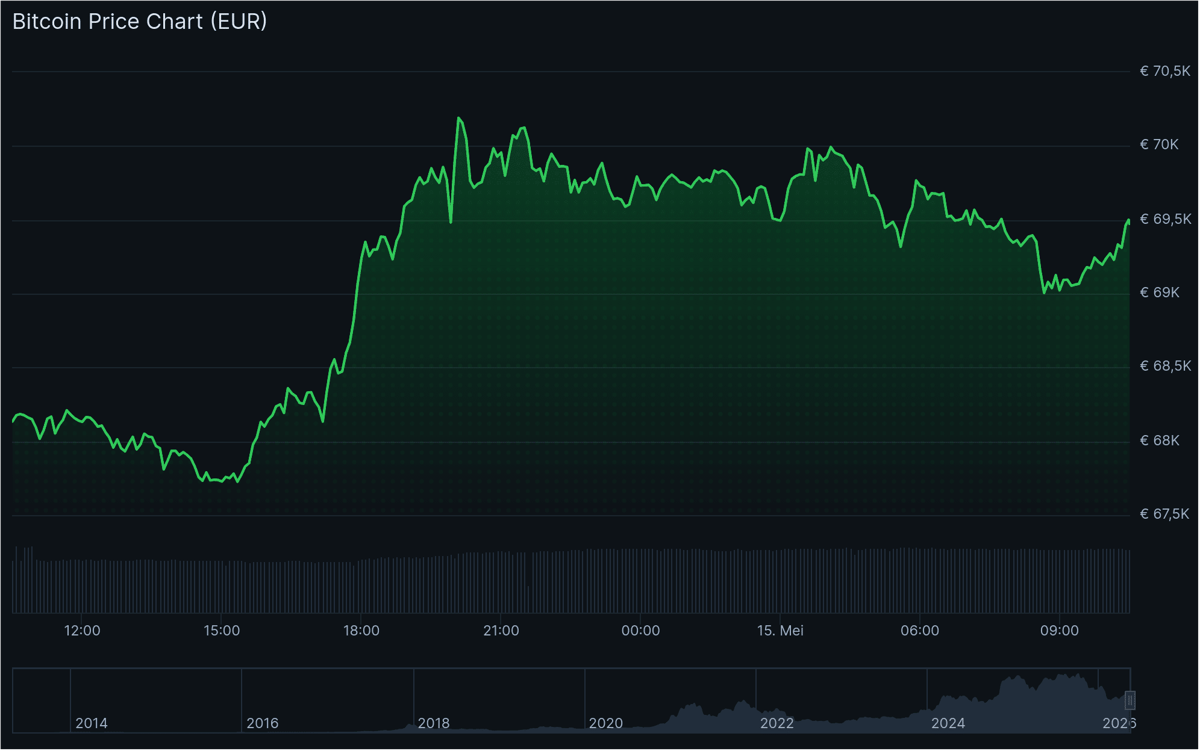
Task: Jump to 2020 in the range navigator
Action: pos(606,723)
